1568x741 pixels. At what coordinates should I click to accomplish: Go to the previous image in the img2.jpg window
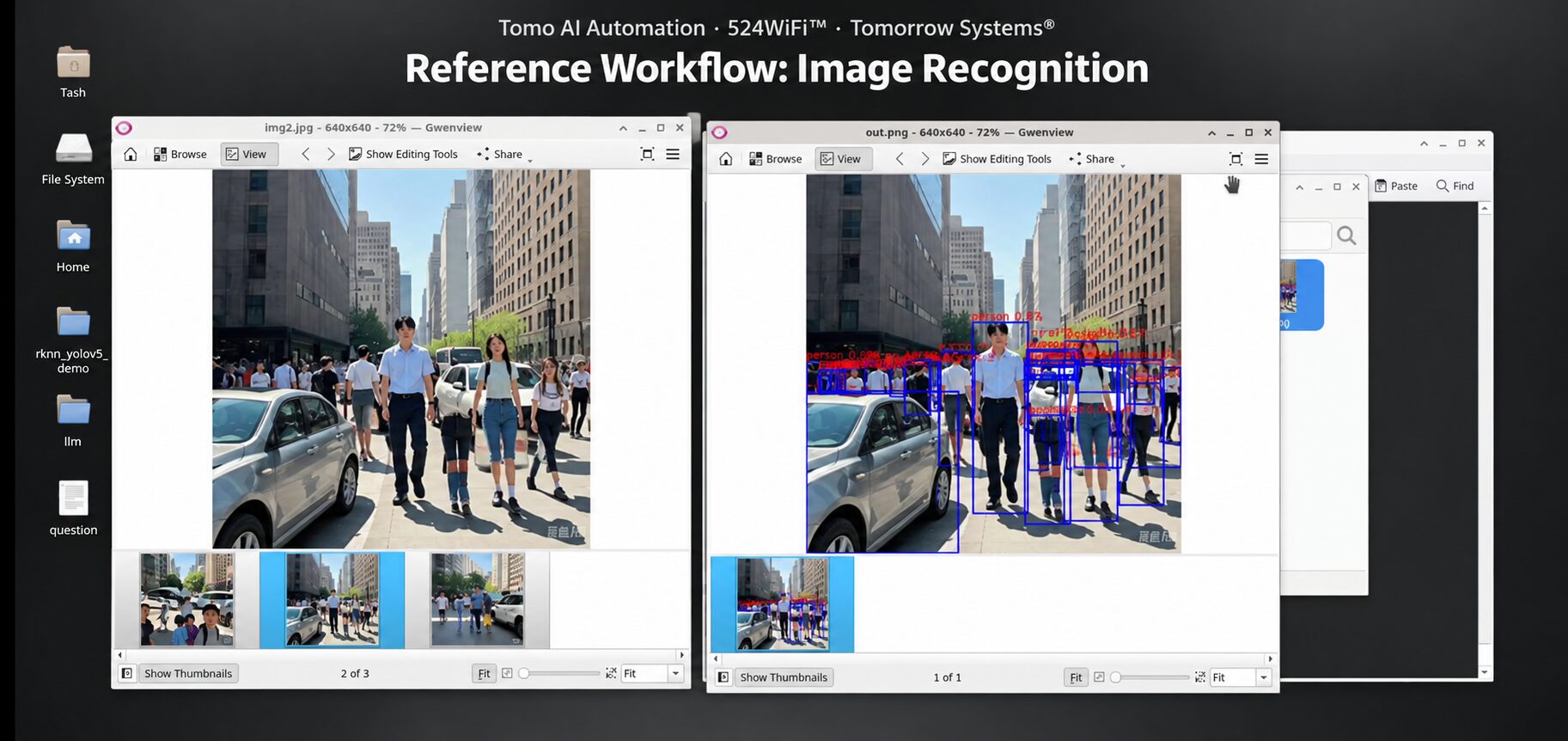(305, 154)
